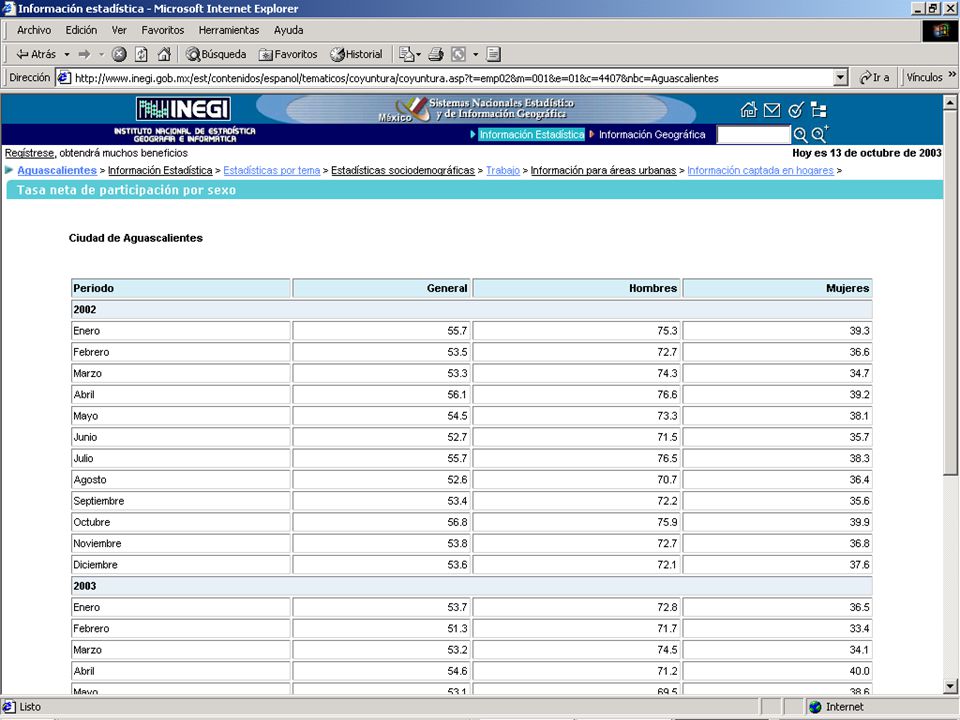This screenshot has width=960, height=720.
Task: Click the General column header
Action: pyautogui.click(x=381, y=288)
